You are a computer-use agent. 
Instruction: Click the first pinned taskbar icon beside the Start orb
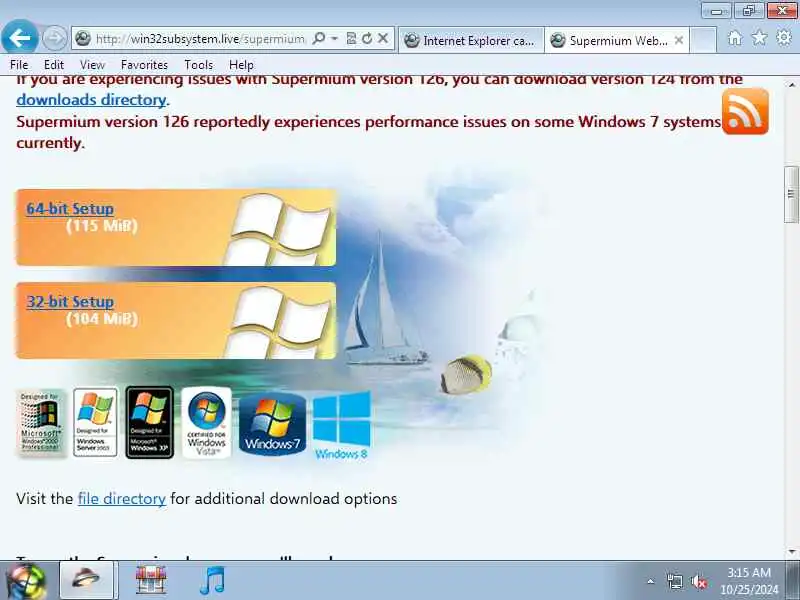pos(88,580)
